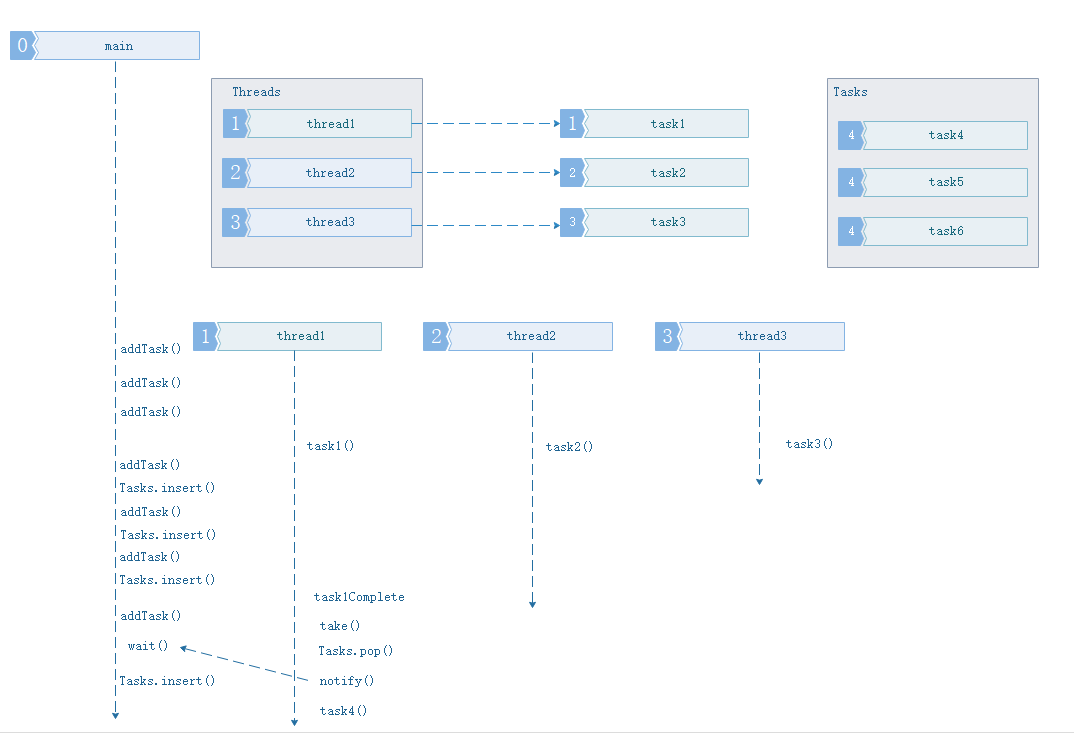Click the Tasks.pop() label
Viewport: 1074px width, 734px height.
pyautogui.click(x=355, y=651)
